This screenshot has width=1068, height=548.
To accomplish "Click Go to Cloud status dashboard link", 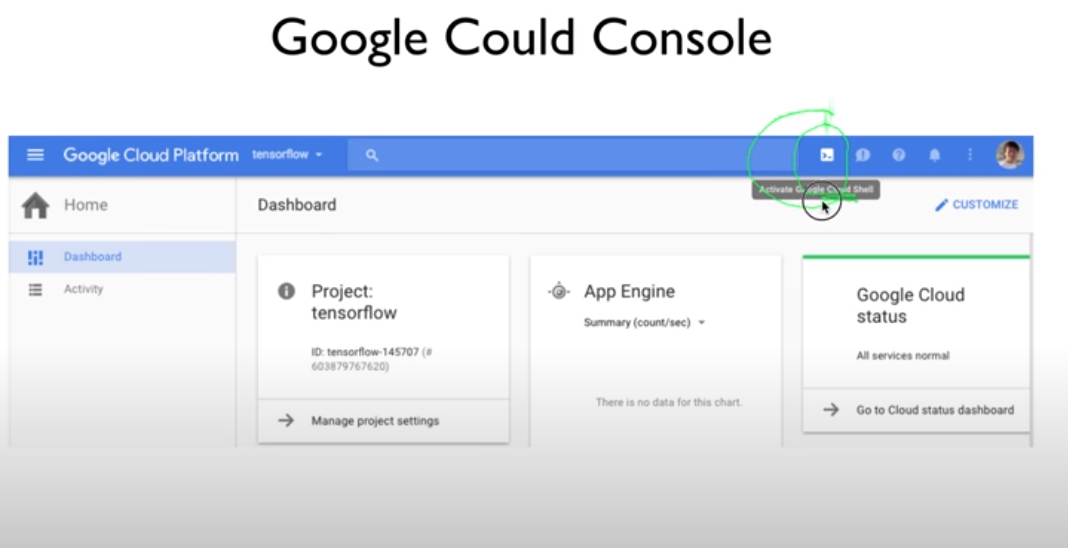I will click(935, 410).
